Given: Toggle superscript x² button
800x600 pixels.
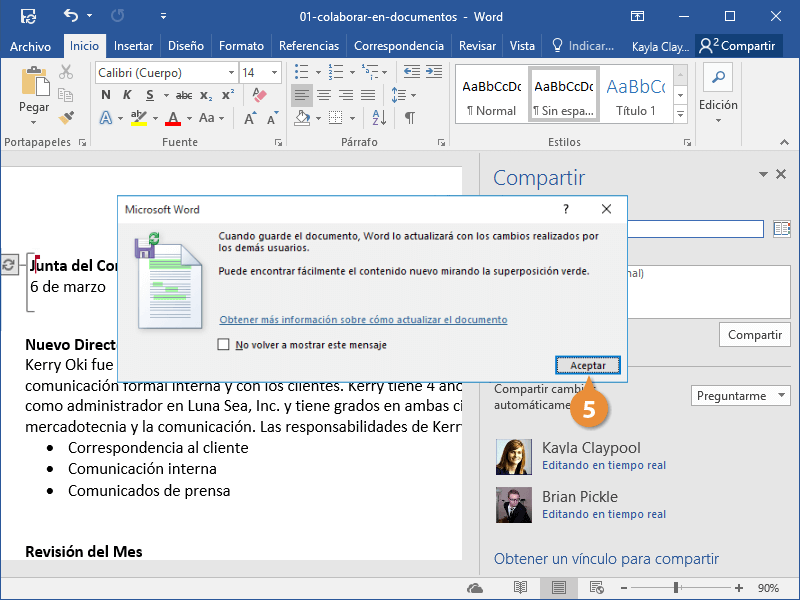Looking at the screenshot, I should [x=228, y=95].
